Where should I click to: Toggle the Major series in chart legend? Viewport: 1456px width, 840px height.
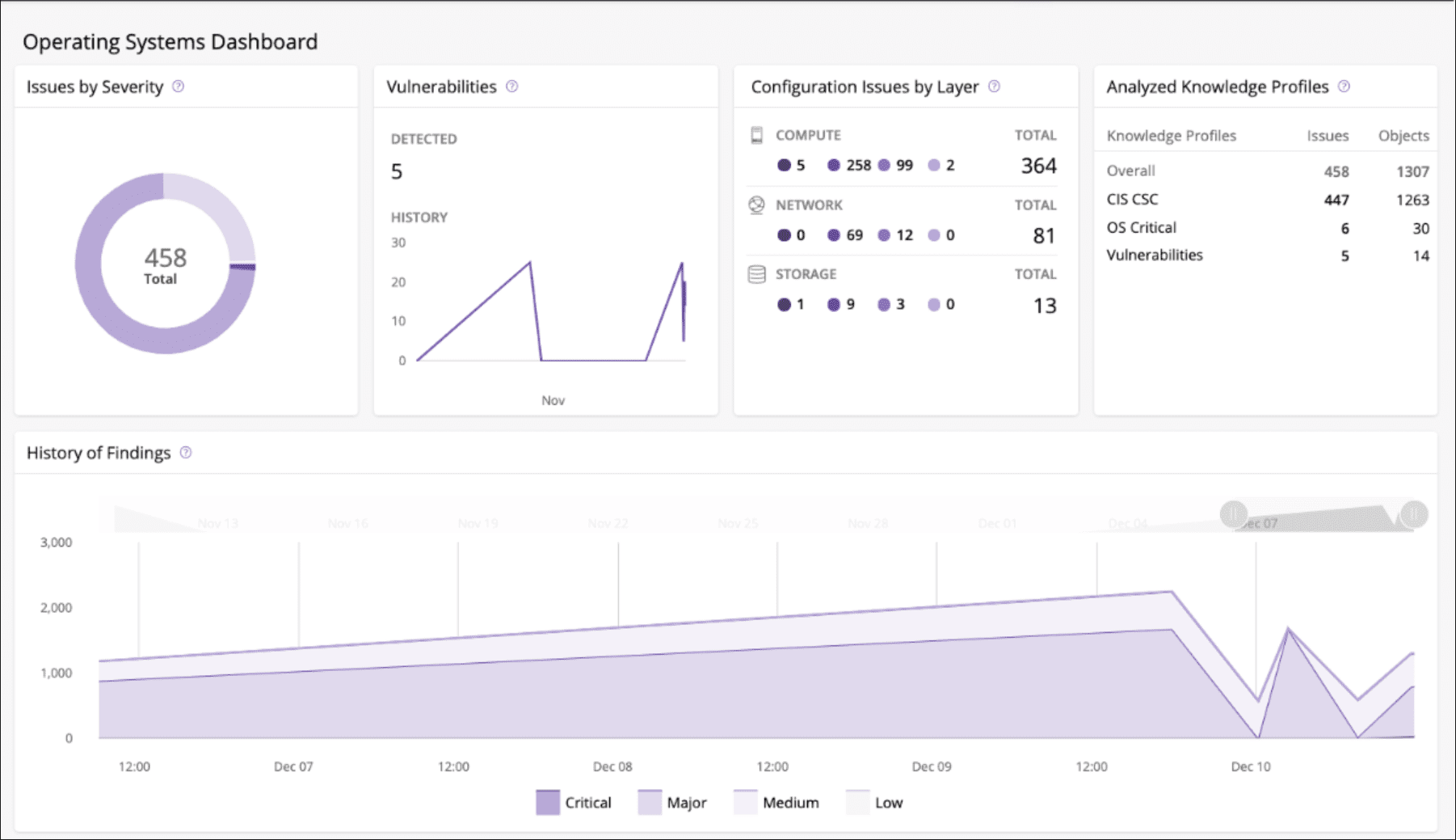650,803
